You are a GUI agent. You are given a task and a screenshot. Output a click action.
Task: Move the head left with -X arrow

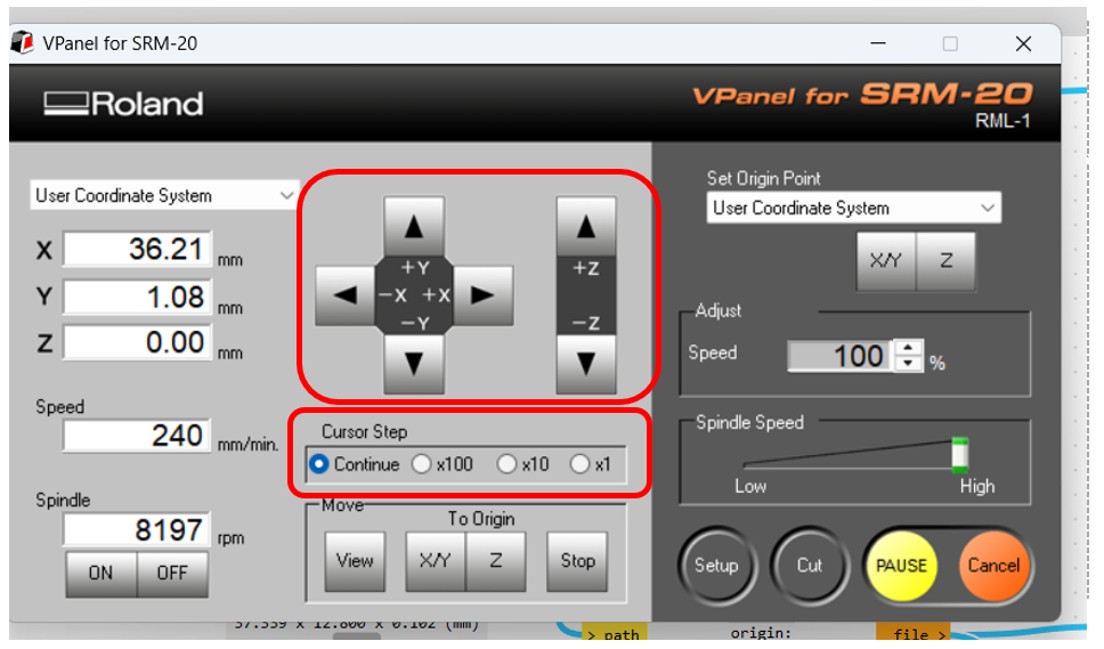coord(345,295)
